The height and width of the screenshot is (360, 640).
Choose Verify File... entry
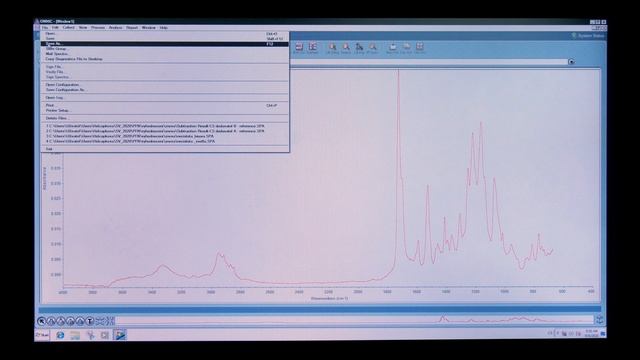pyautogui.click(x=164, y=72)
